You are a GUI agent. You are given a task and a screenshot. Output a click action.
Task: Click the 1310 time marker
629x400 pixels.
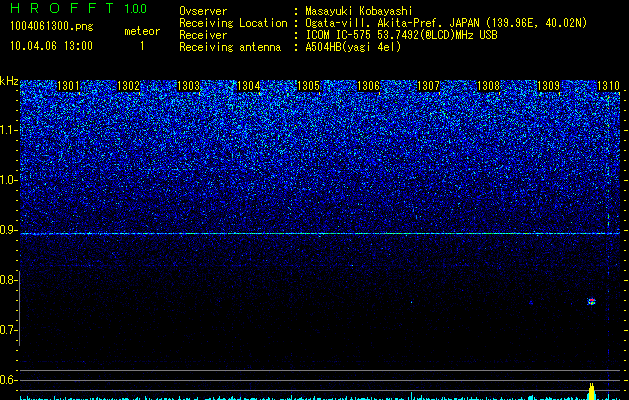click(x=609, y=86)
